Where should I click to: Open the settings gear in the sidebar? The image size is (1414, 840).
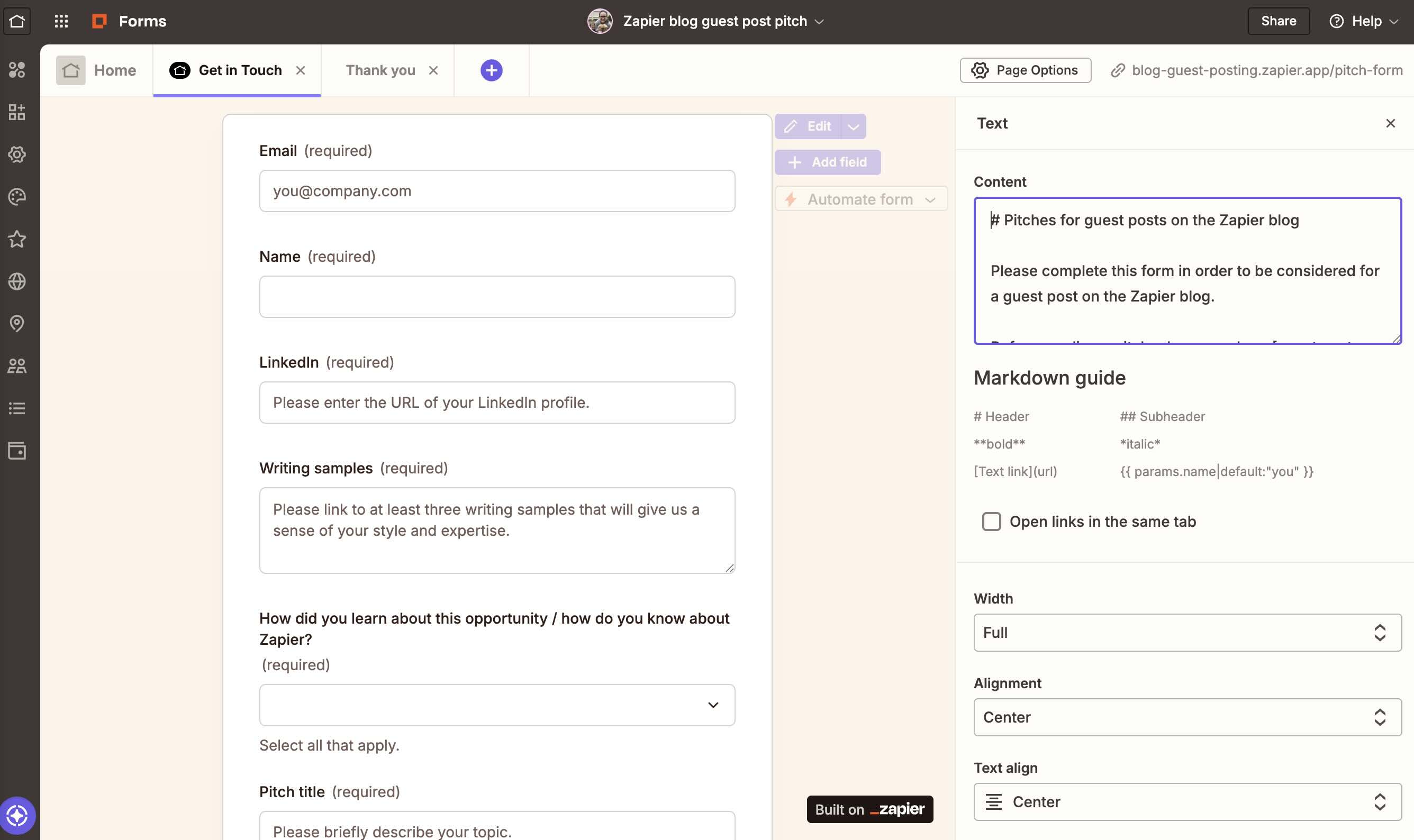[x=17, y=154]
